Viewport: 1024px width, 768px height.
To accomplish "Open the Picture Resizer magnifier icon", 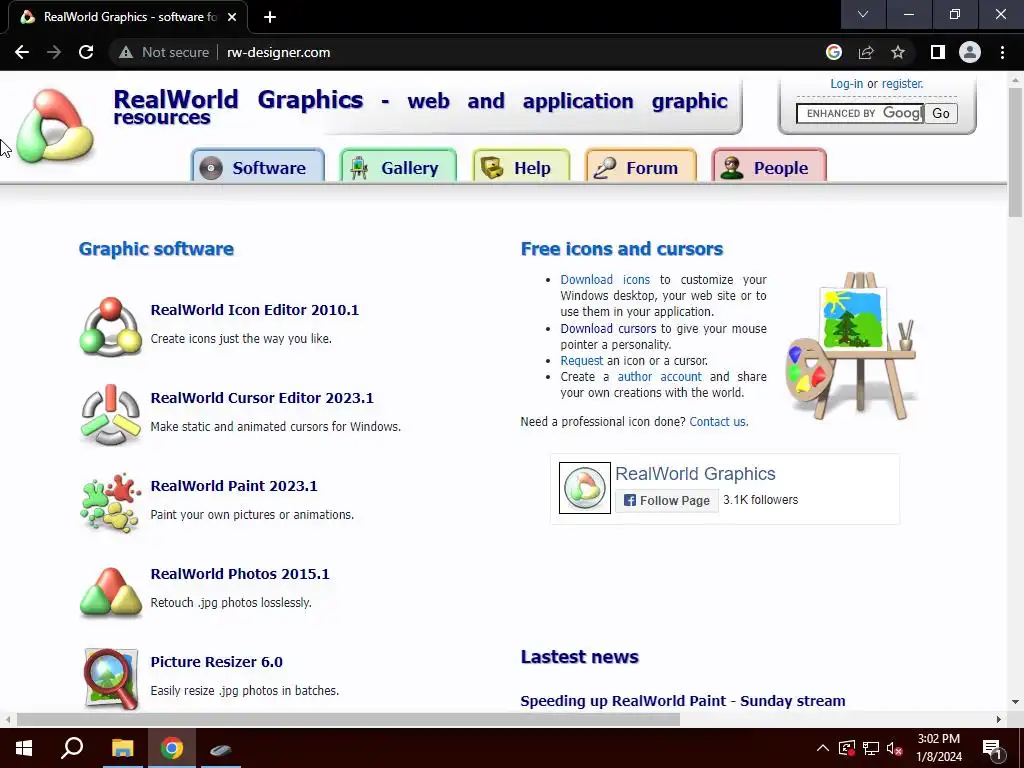I will point(110,679).
